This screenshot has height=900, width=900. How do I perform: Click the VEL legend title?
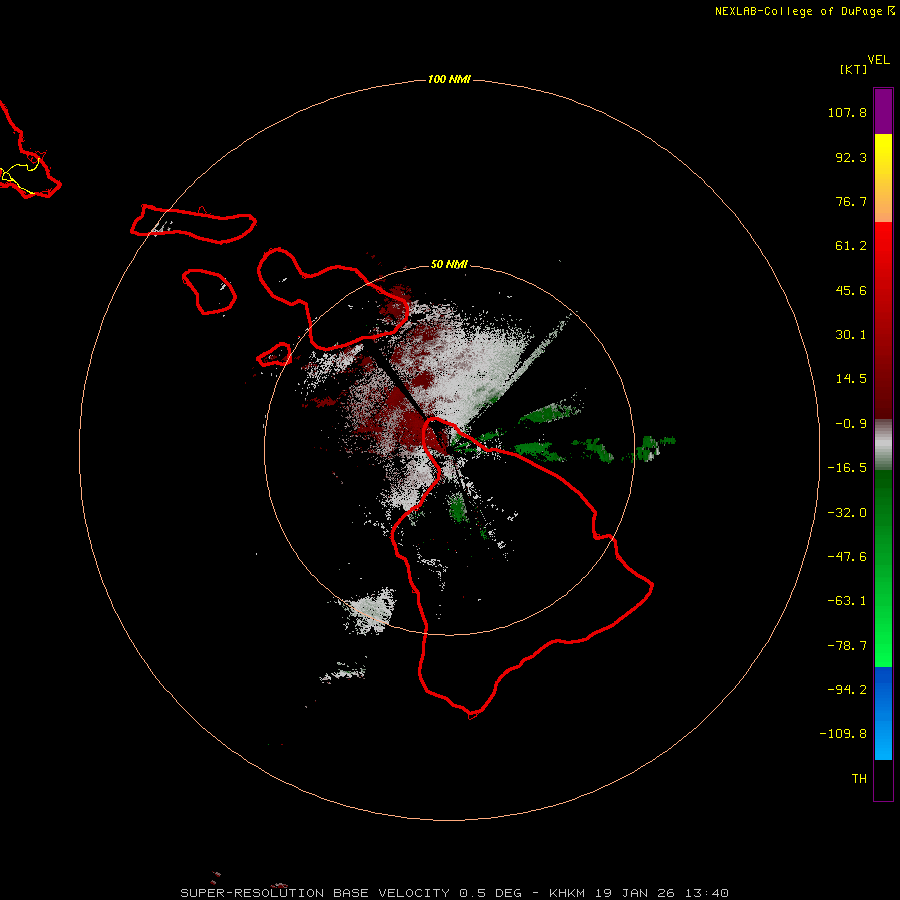coord(878,60)
